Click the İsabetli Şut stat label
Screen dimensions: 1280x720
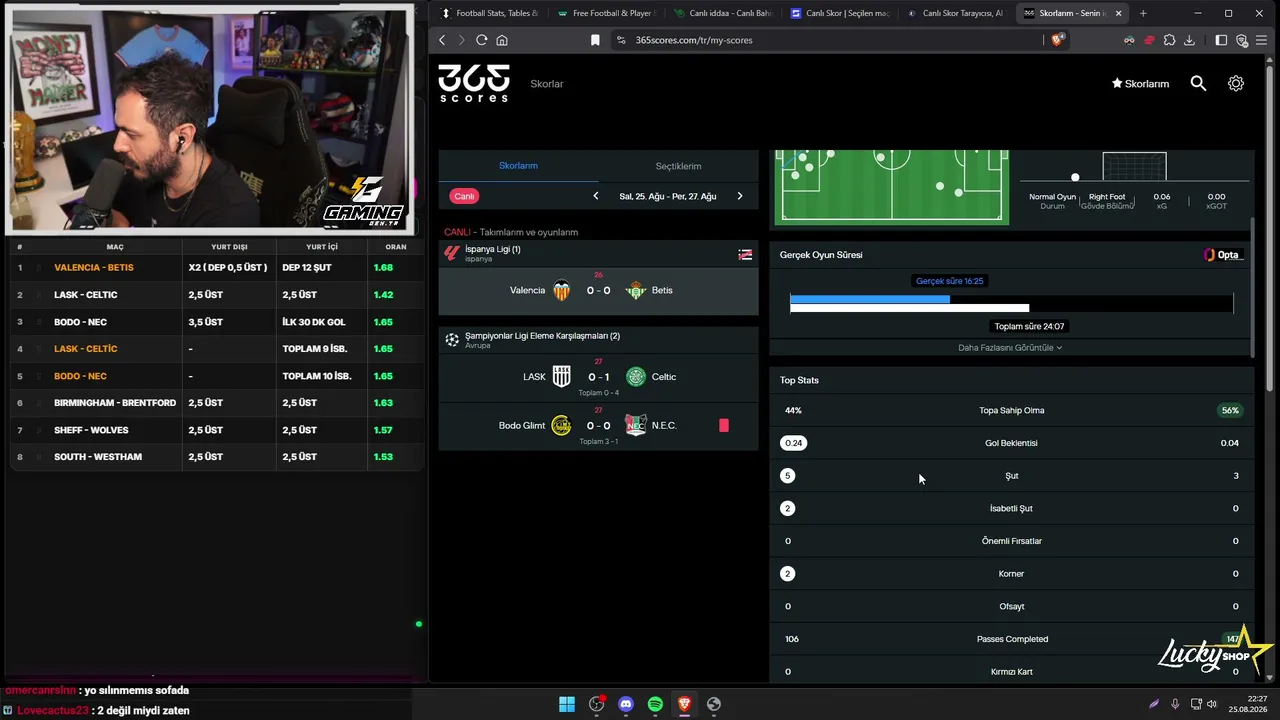[x=1011, y=508]
